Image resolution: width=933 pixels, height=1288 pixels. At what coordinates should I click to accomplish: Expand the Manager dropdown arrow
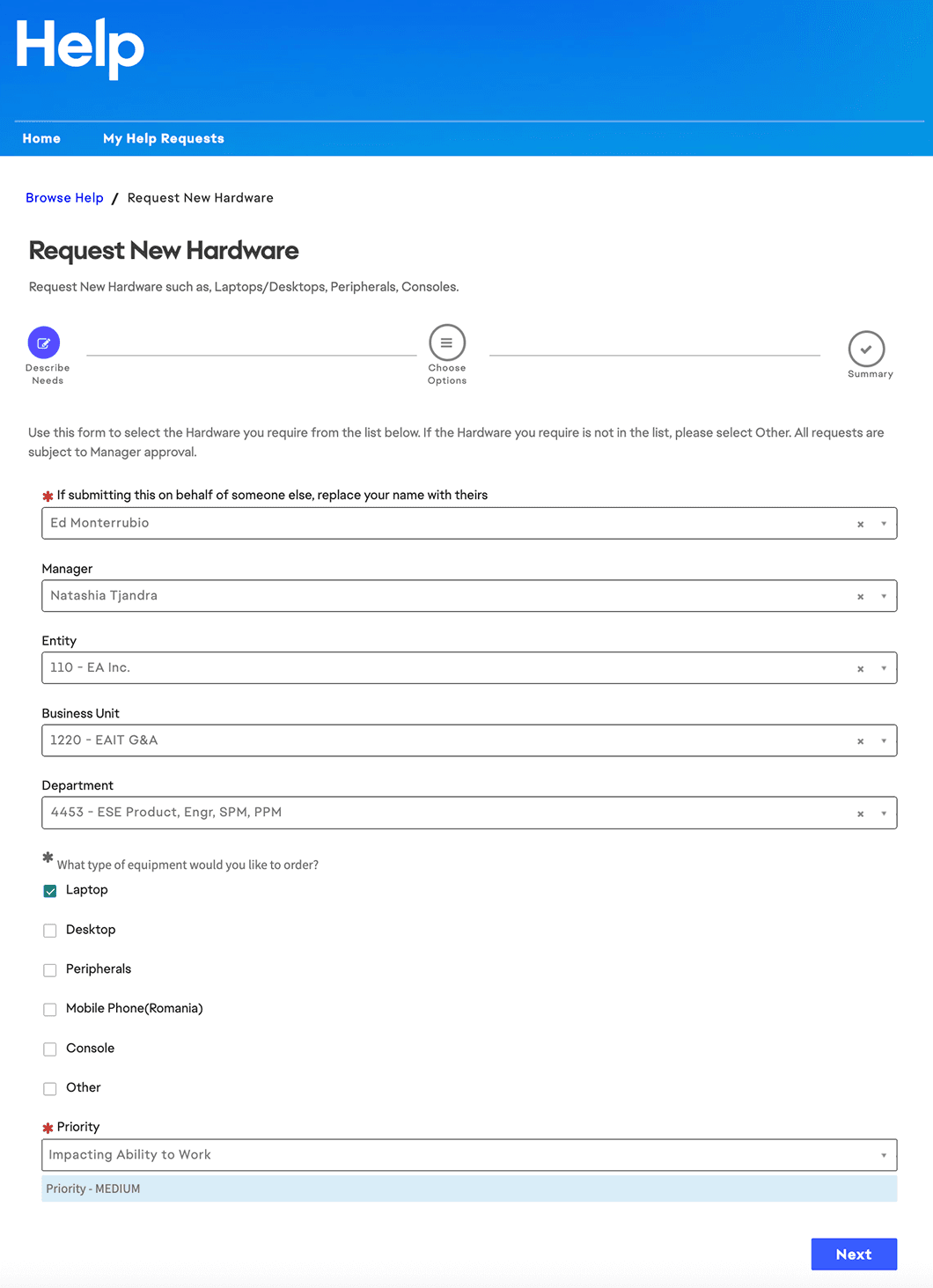click(x=884, y=596)
